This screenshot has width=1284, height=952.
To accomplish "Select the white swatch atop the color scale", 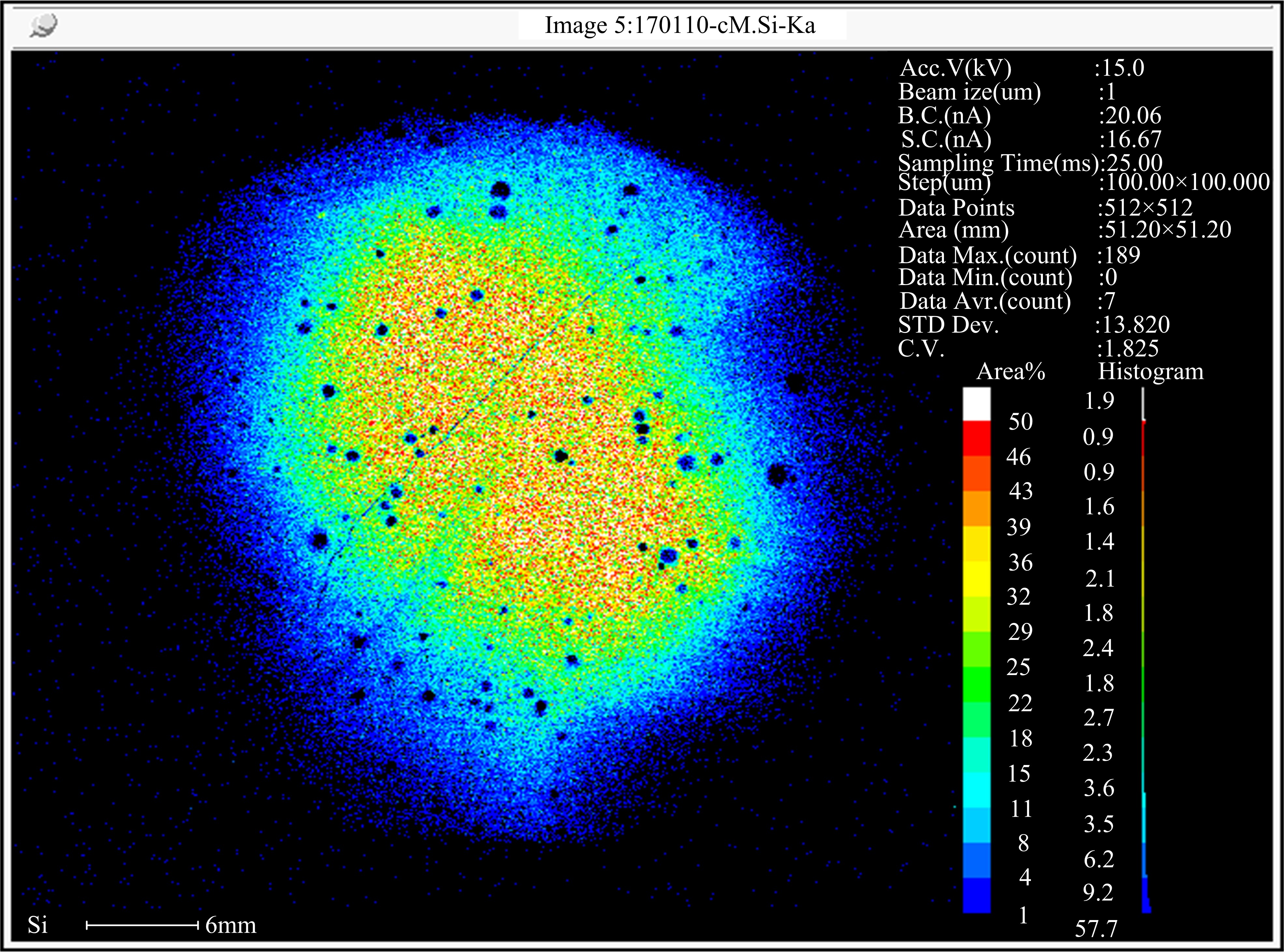I will [977, 403].
